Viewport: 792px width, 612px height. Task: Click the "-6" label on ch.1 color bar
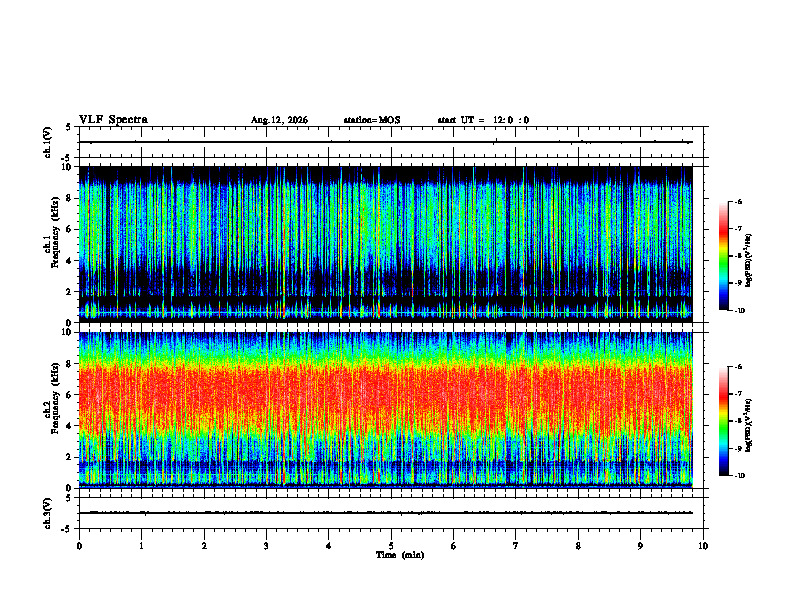(738, 201)
